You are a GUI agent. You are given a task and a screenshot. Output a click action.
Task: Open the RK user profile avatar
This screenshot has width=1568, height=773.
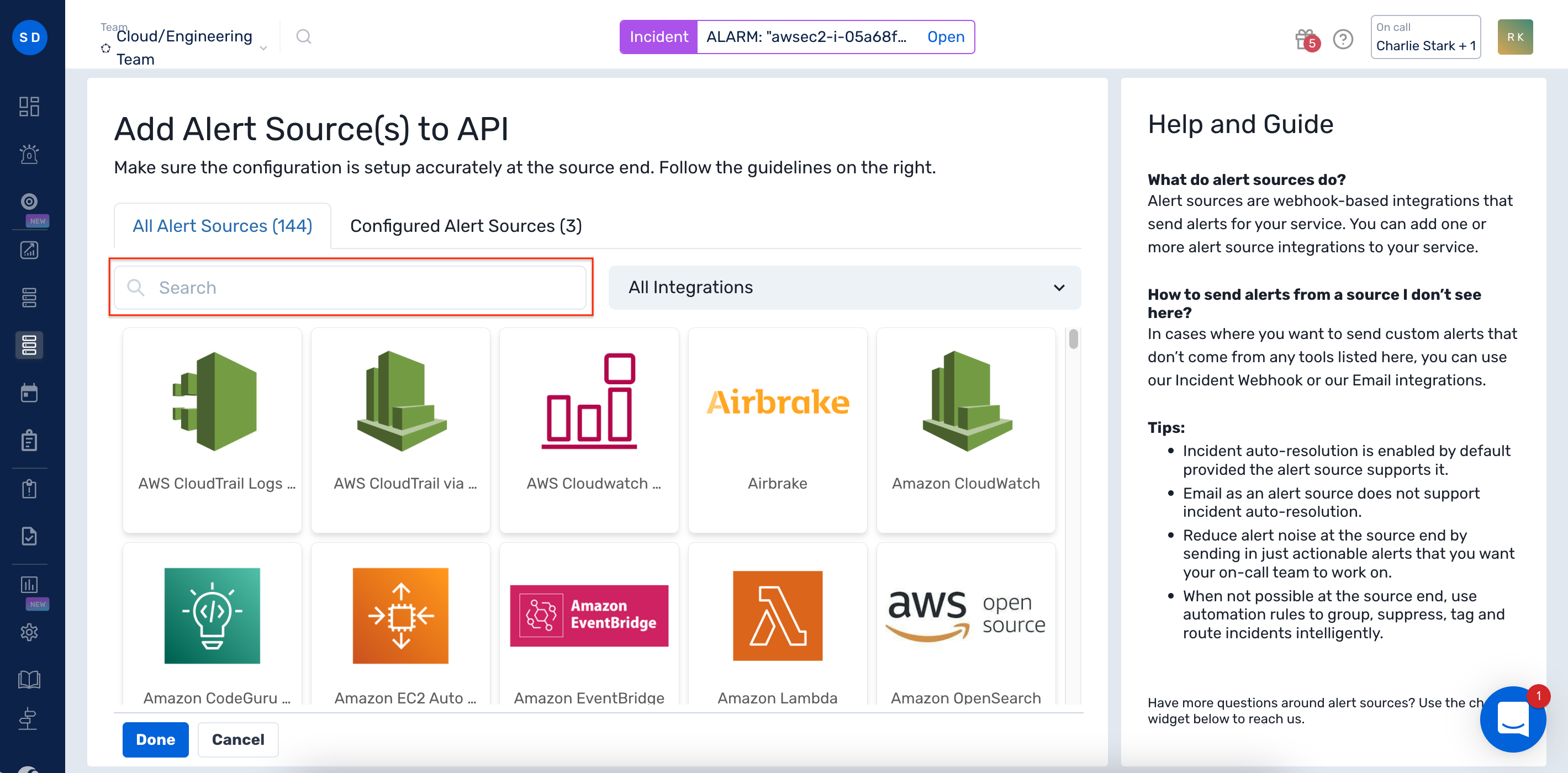(1515, 37)
